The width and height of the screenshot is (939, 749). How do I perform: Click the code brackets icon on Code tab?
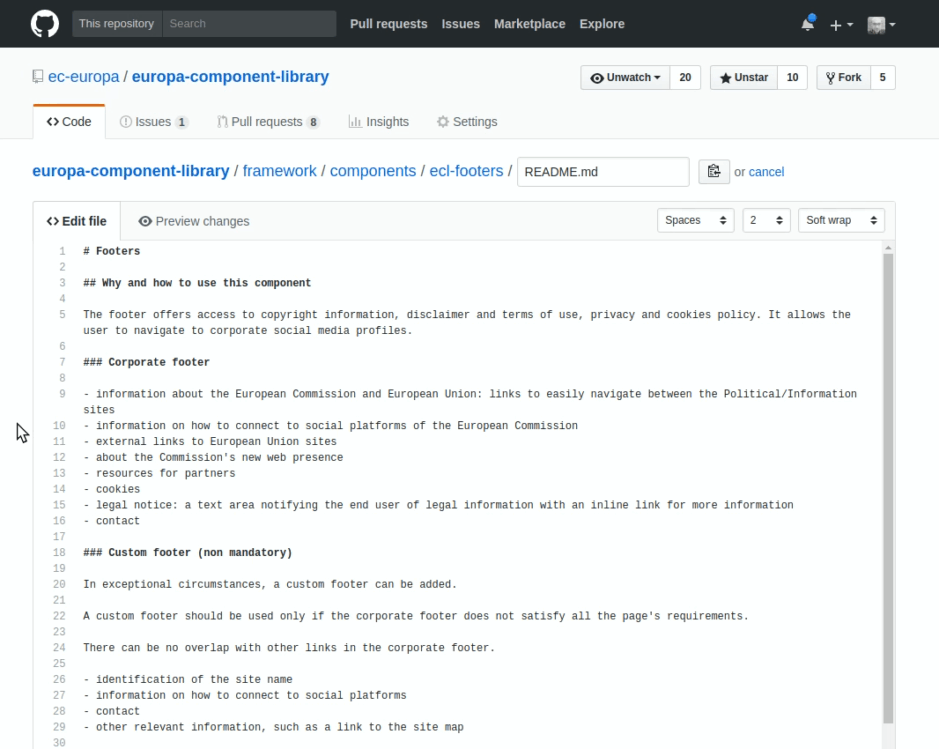pos(53,122)
